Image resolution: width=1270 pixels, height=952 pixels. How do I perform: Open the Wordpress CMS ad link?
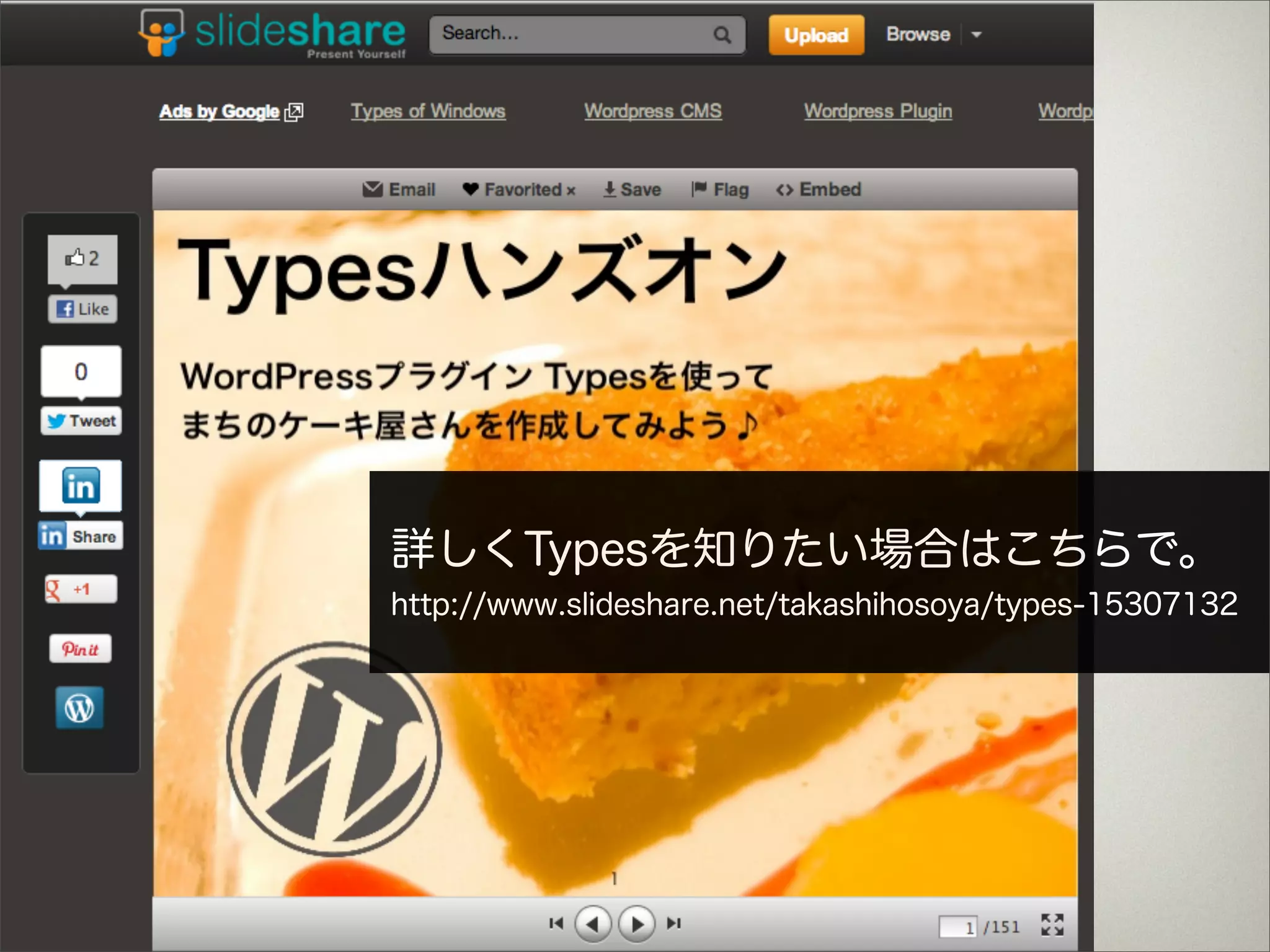tap(653, 111)
